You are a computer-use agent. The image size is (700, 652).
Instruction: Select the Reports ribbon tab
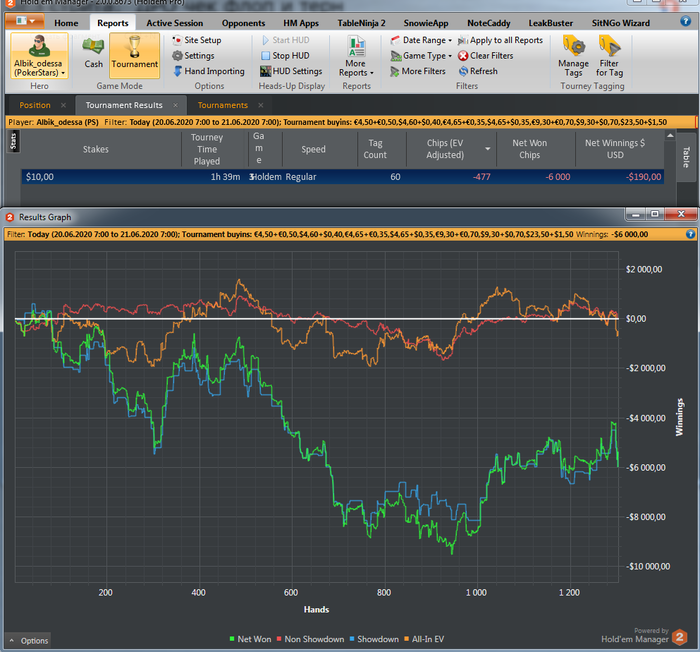click(112, 23)
